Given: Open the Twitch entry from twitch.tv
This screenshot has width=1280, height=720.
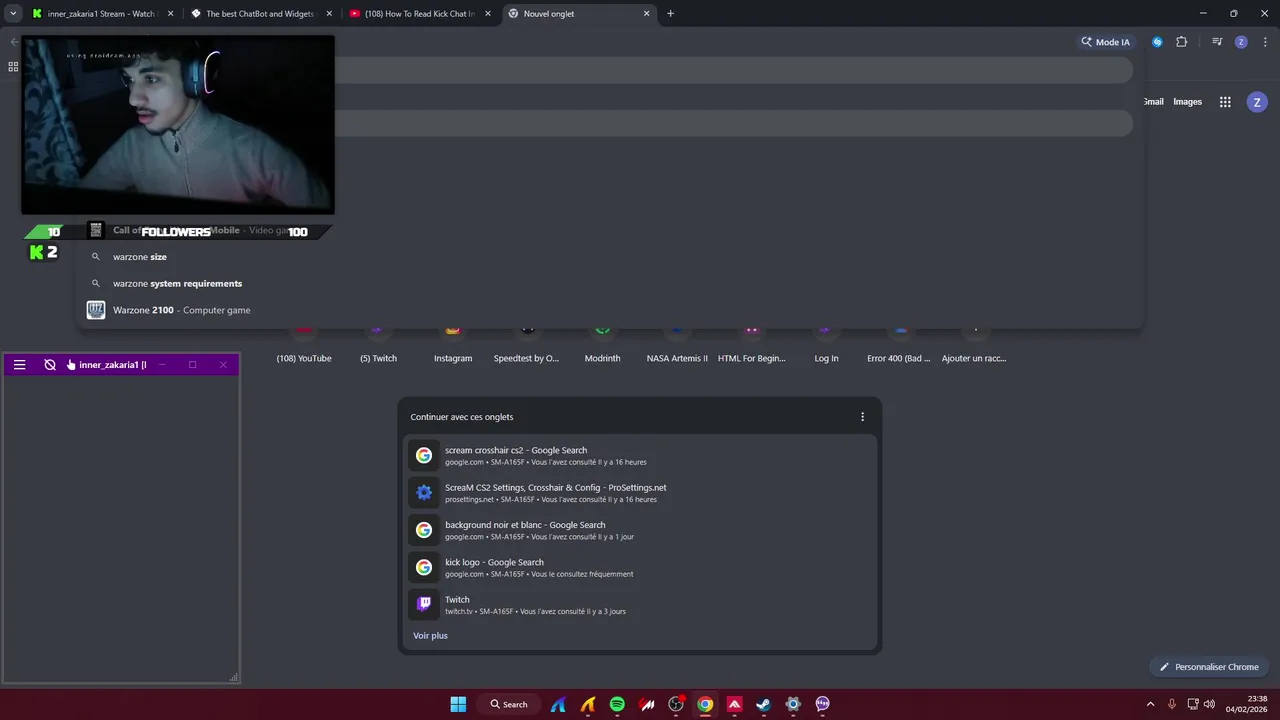Looking at the screenshot, I should click(640, 605).
